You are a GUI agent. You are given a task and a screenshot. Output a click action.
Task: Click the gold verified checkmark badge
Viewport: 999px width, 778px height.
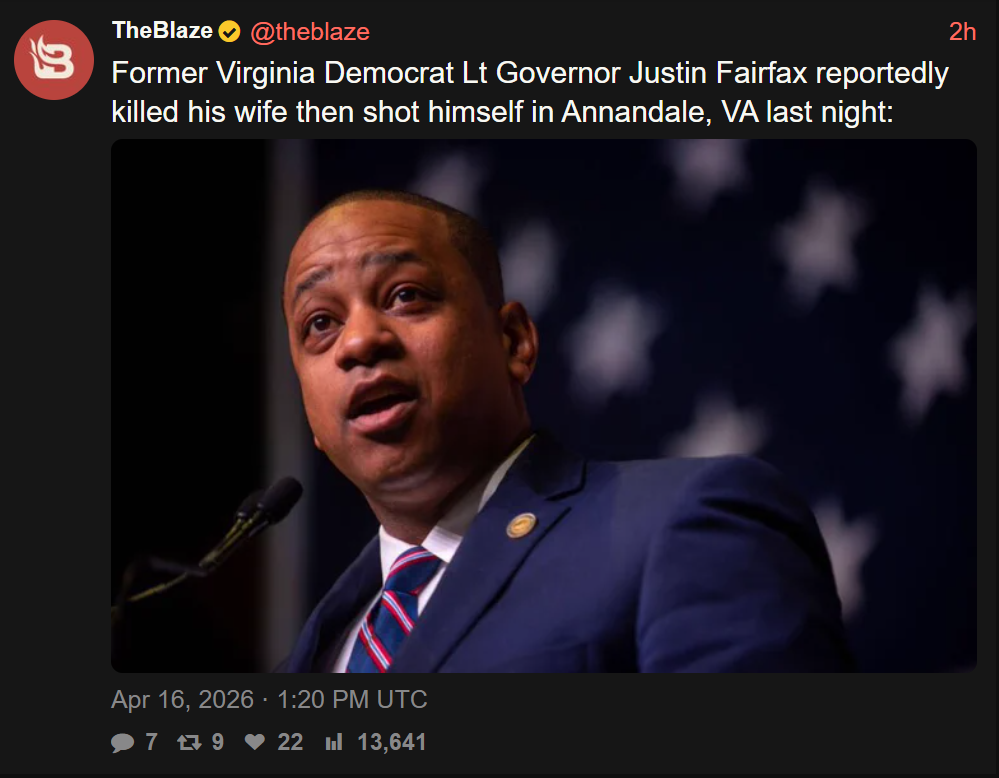[x=230, y=32]
